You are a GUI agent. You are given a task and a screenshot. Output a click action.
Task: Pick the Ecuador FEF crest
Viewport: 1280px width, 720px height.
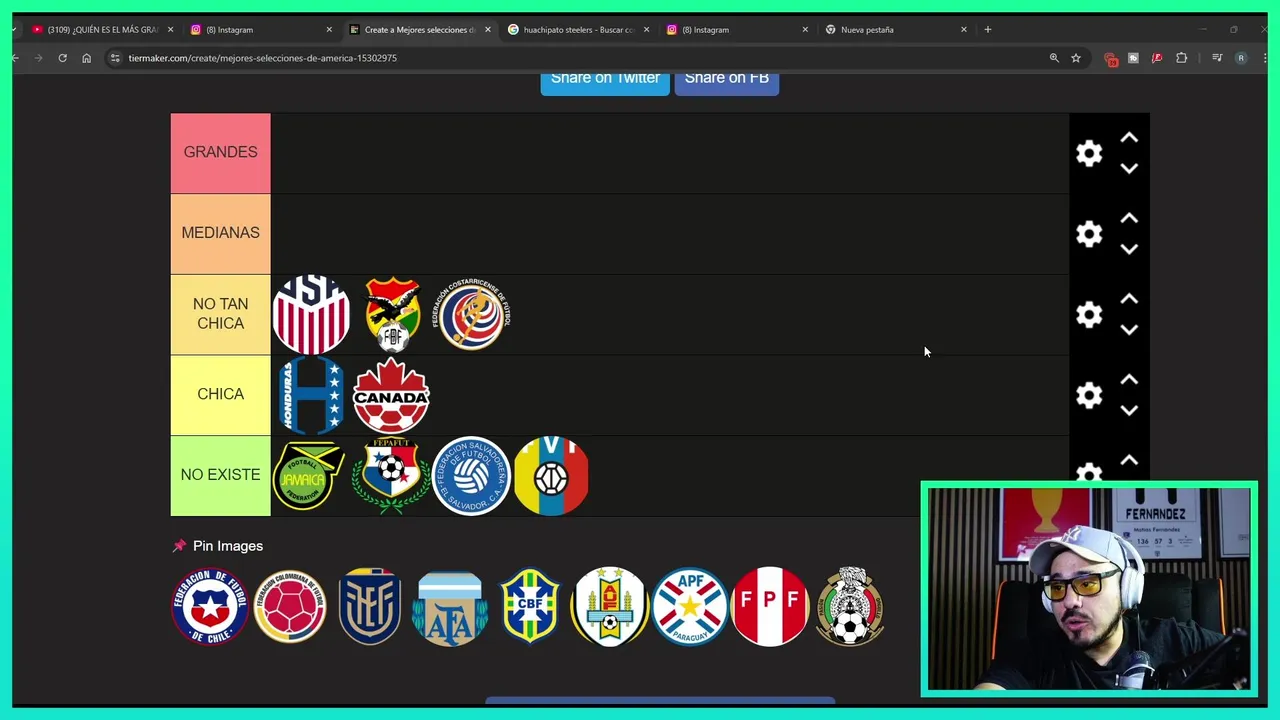[370, 606]
